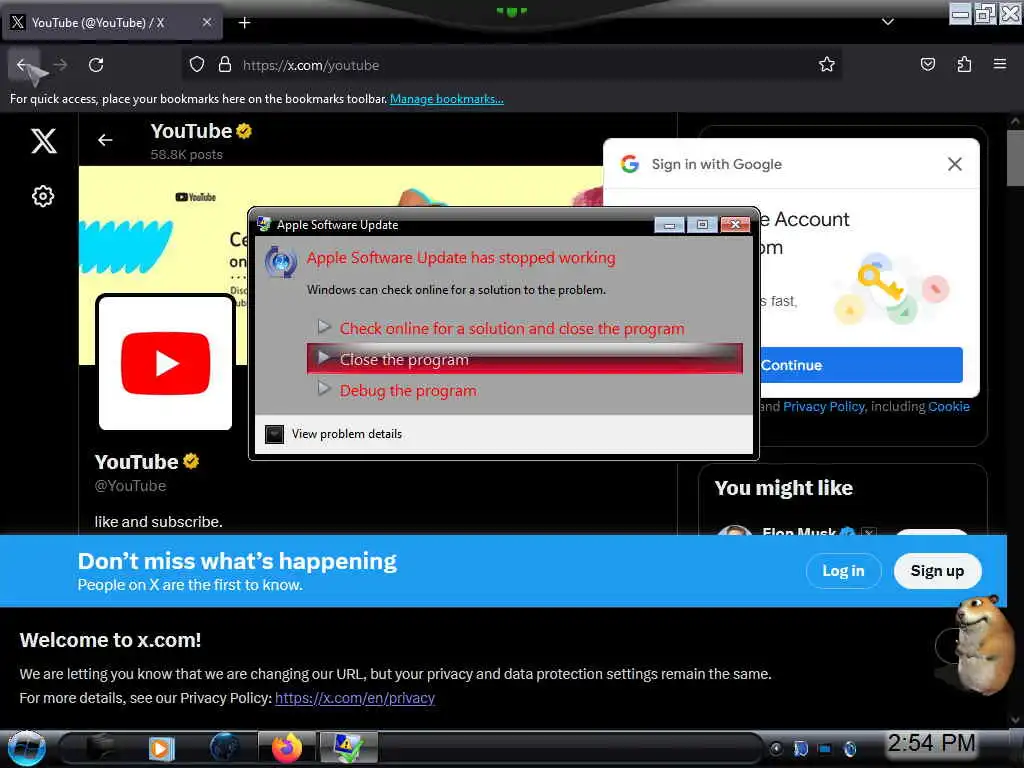
Task: Click the hamster desktop mascot
Action: click(985, 643)
